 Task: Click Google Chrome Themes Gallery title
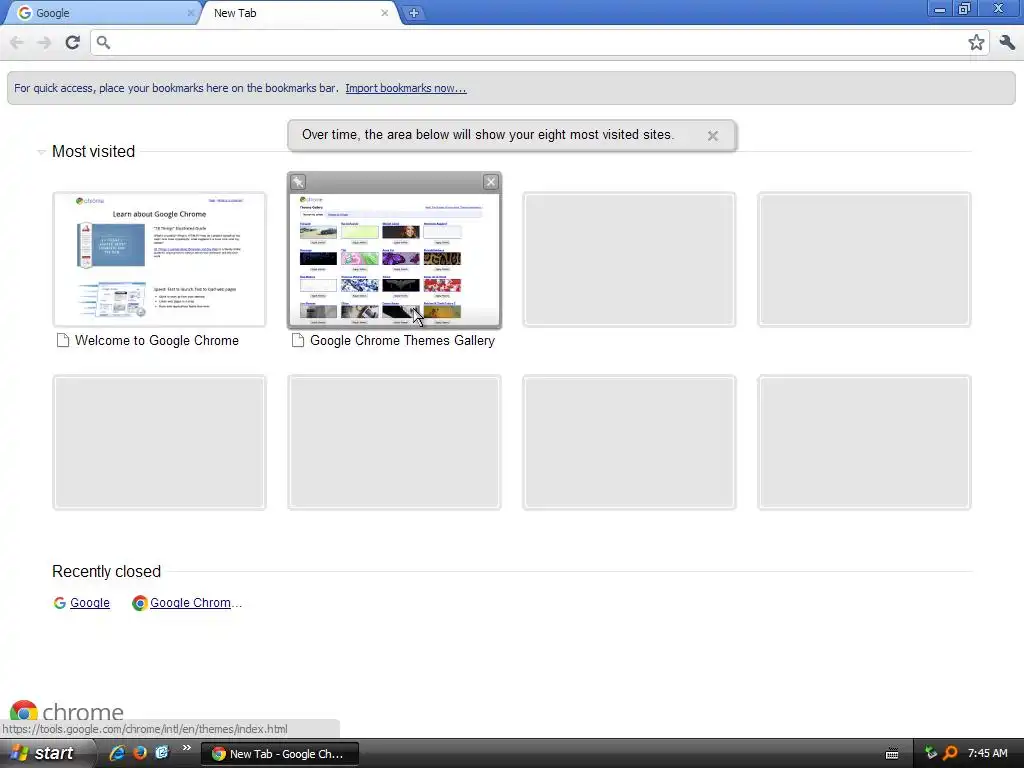click(402, 340)
